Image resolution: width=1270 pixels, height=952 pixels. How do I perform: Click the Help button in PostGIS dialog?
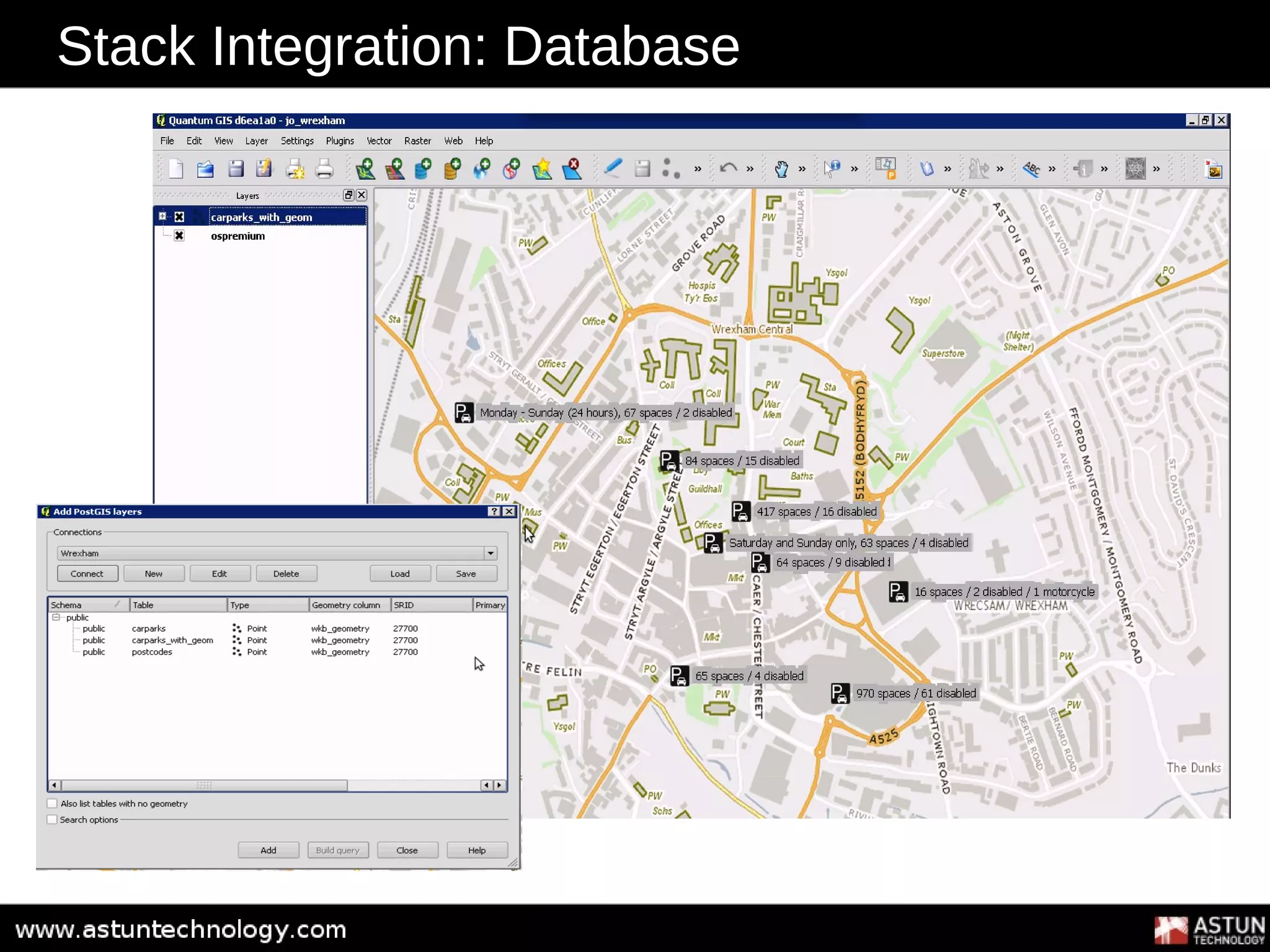(477, 850)
